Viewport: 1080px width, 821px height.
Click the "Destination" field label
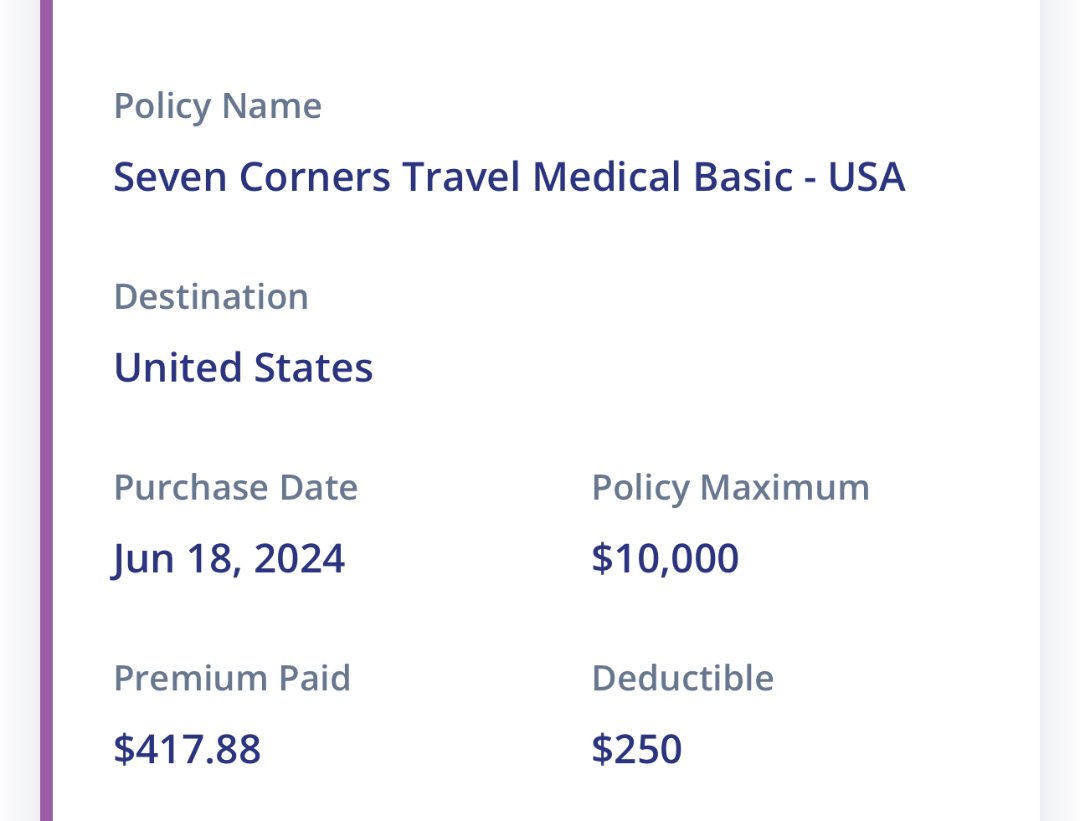(x=211, y=296)
